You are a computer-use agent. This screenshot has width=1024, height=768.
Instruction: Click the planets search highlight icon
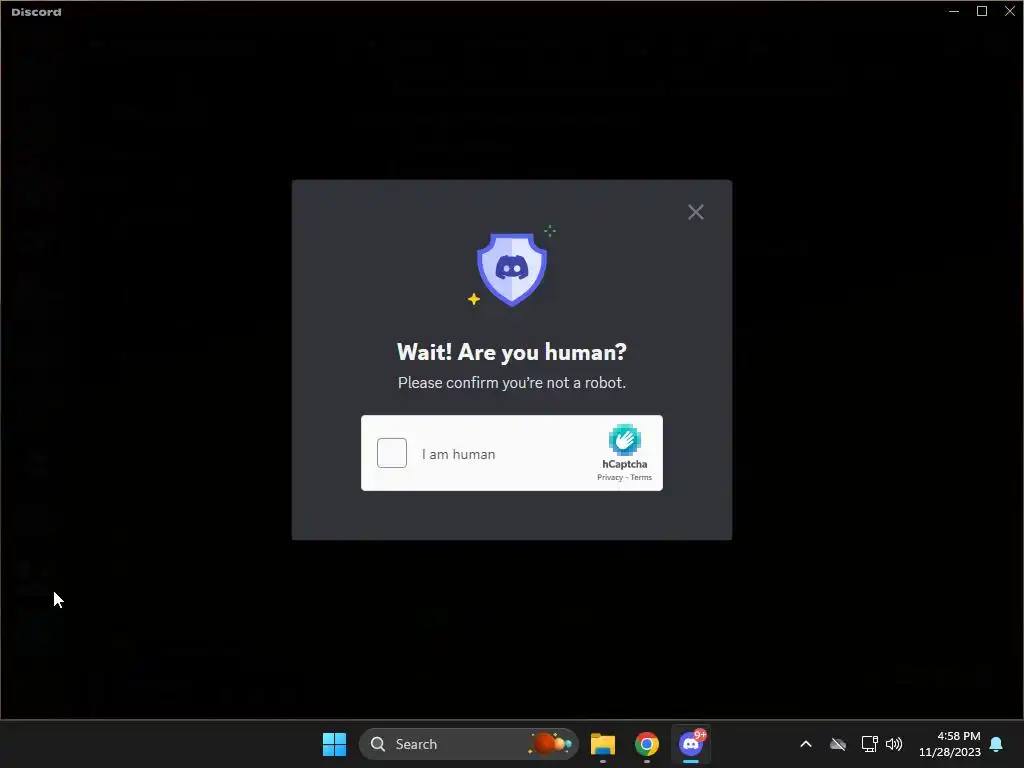(551, 744)
